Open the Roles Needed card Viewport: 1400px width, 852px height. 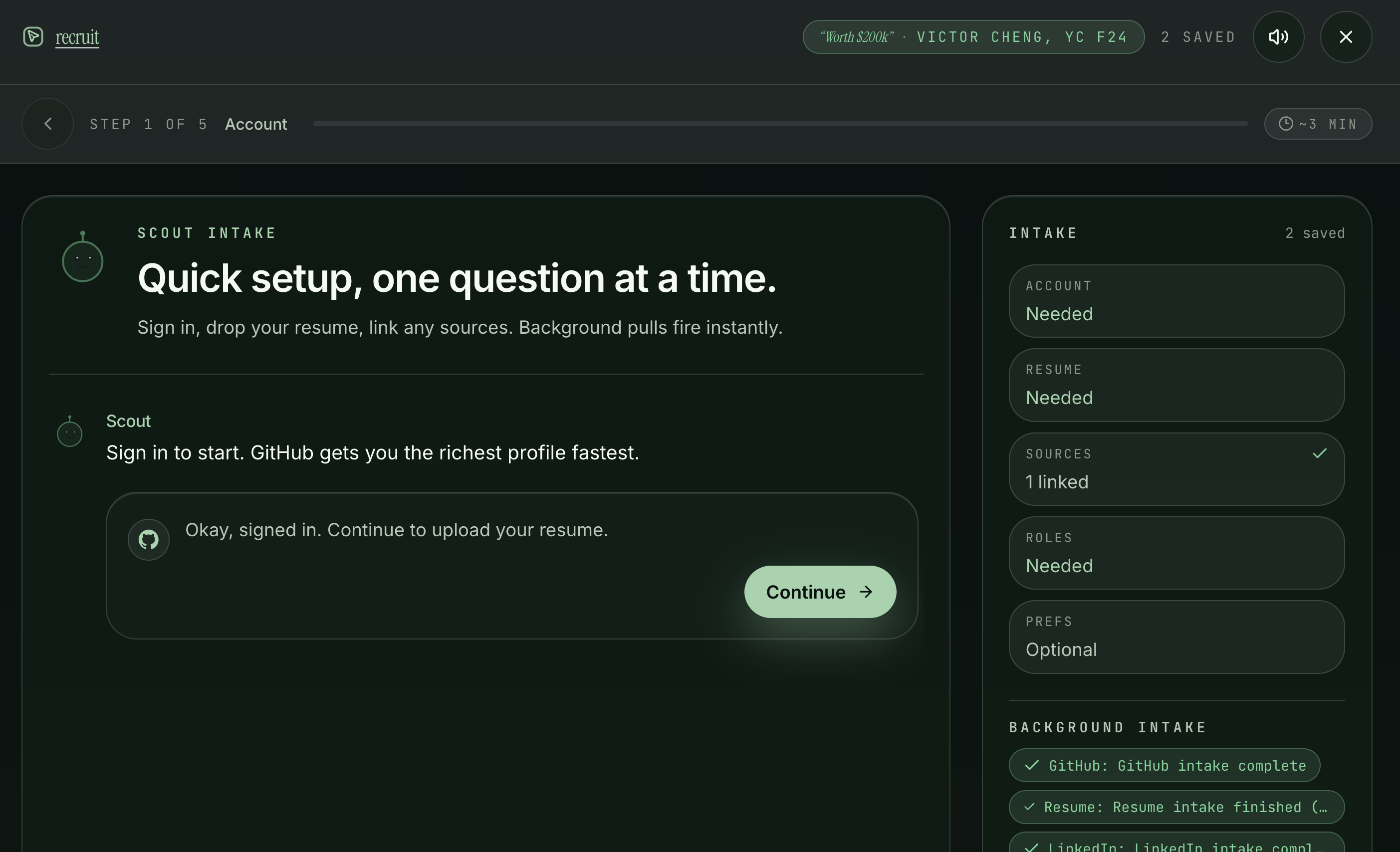click(x=1176, y=553)
